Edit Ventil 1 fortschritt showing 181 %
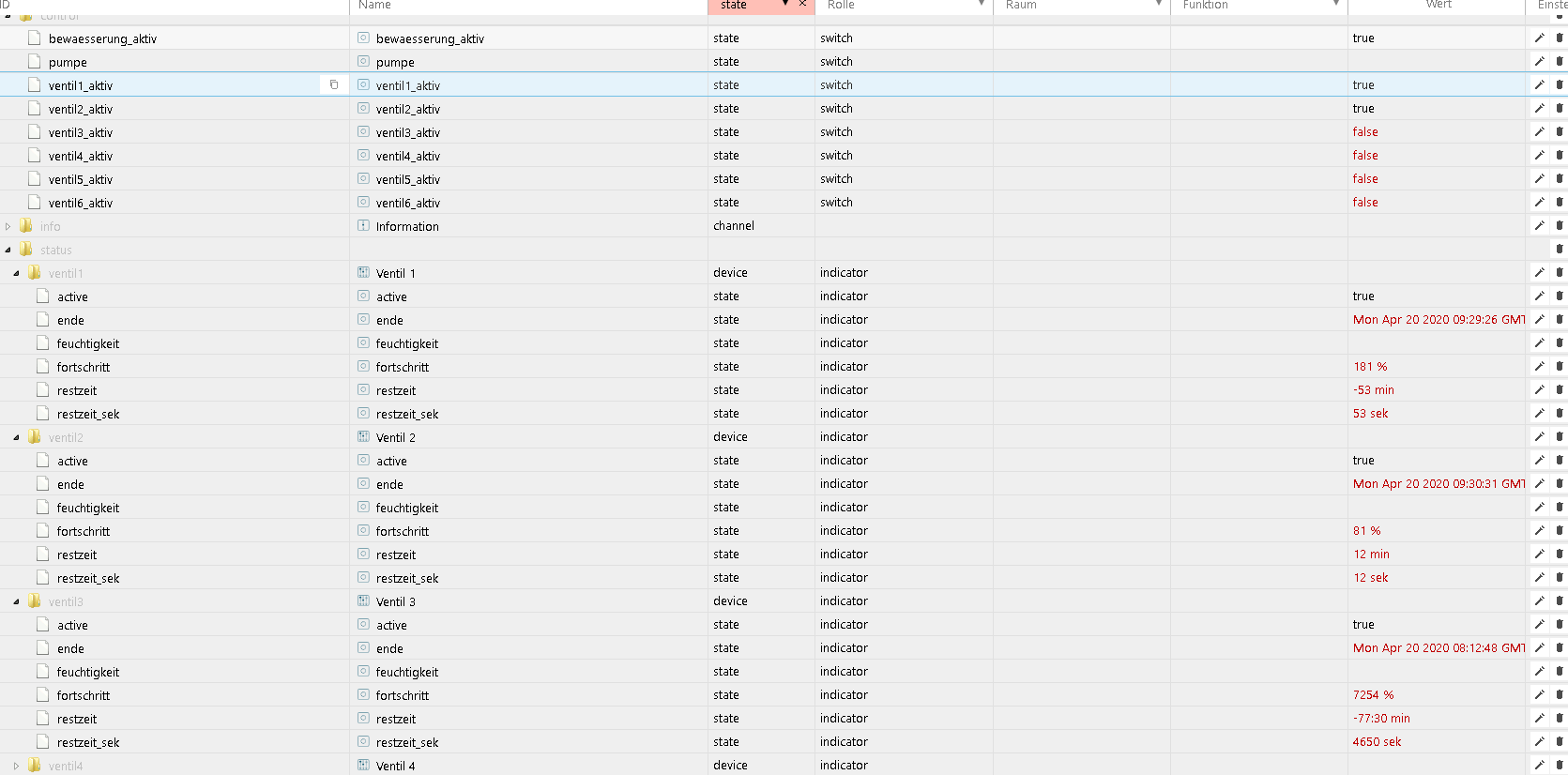The image size is (1568, 775). (x=1539, y=366)
